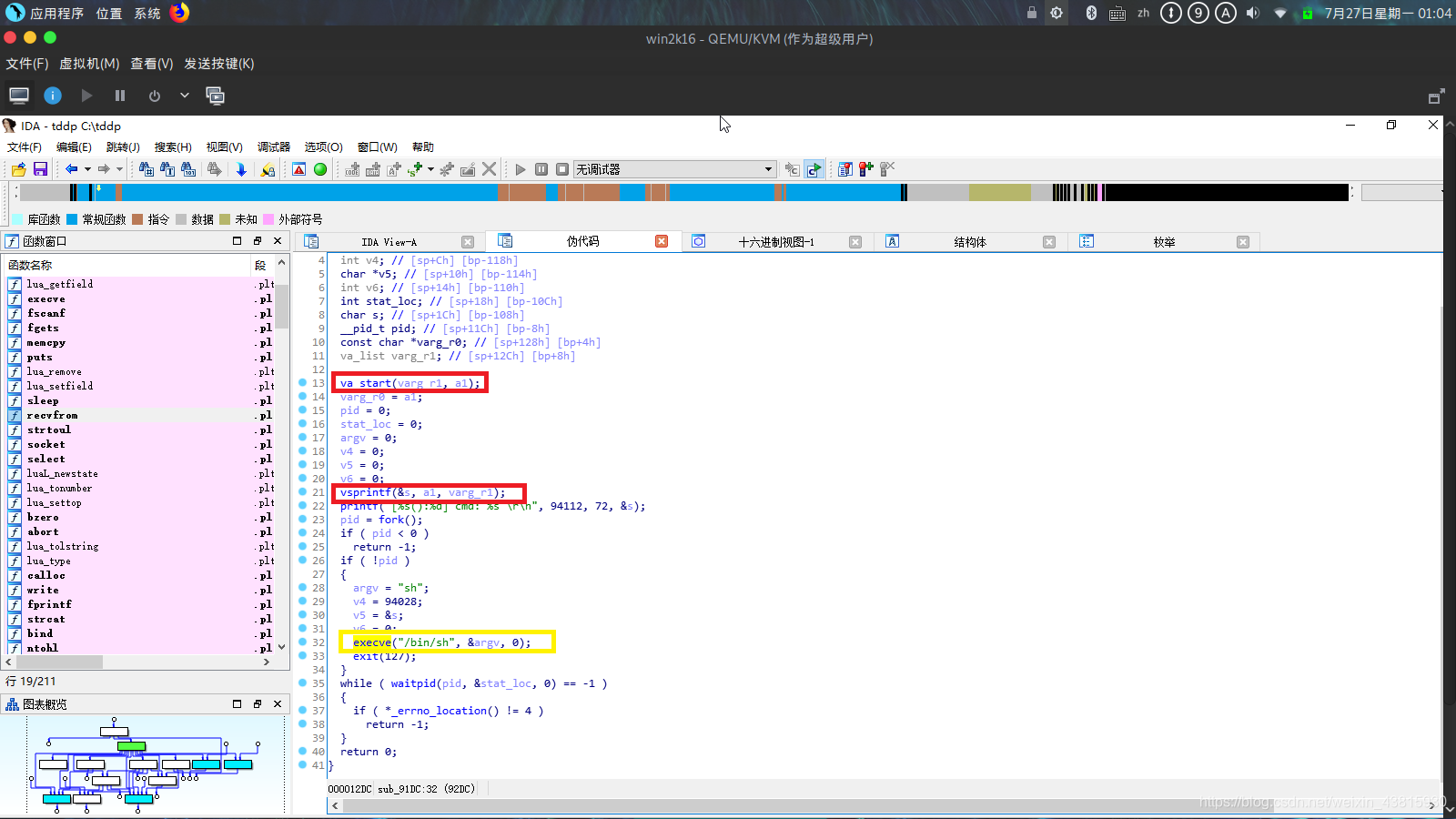
Task: Click the execve call in pseudocode line 32
Action: tap(371, 642)
